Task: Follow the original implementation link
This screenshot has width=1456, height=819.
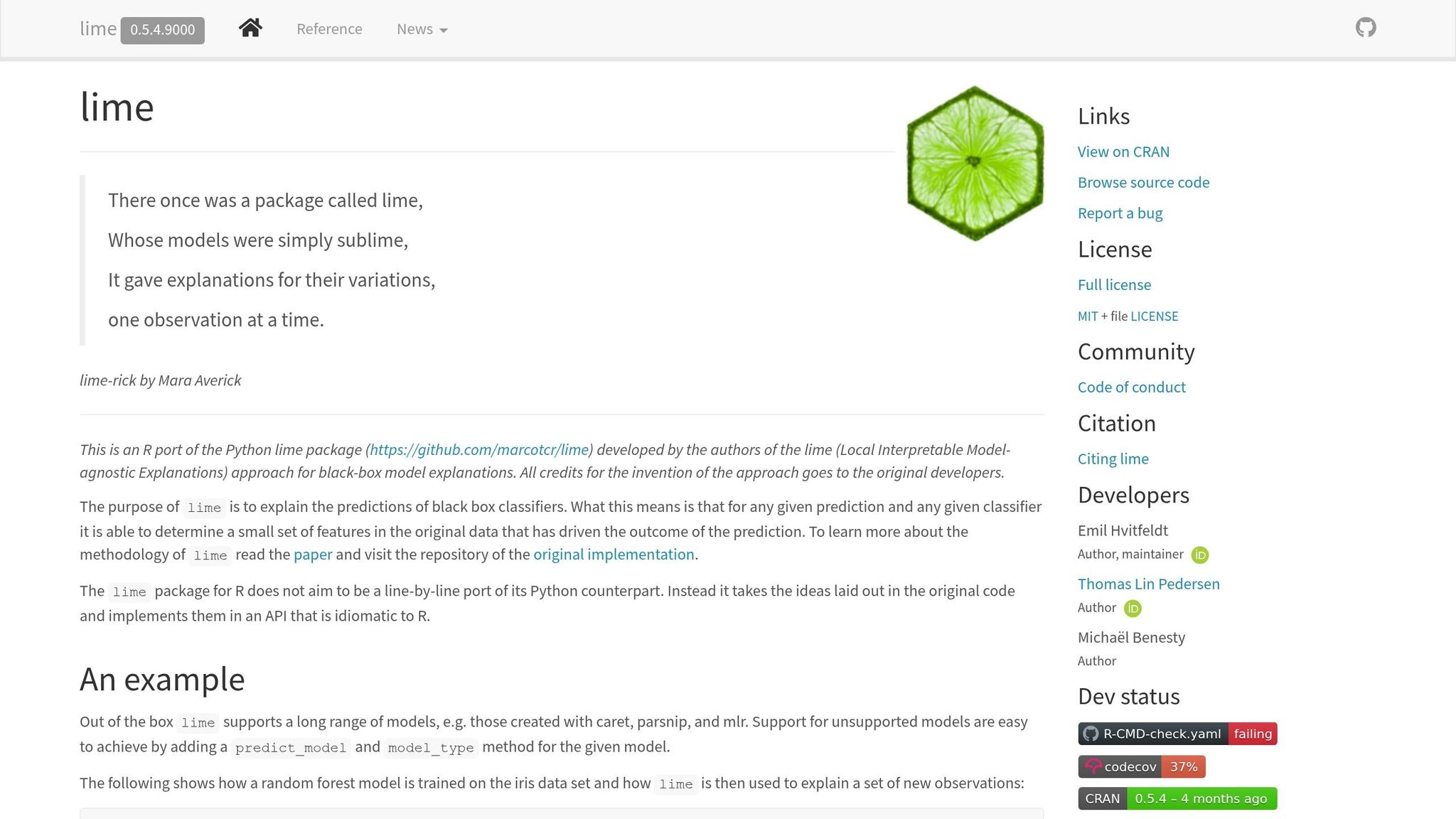Action: pyautogui.click(x=614, y=555)
